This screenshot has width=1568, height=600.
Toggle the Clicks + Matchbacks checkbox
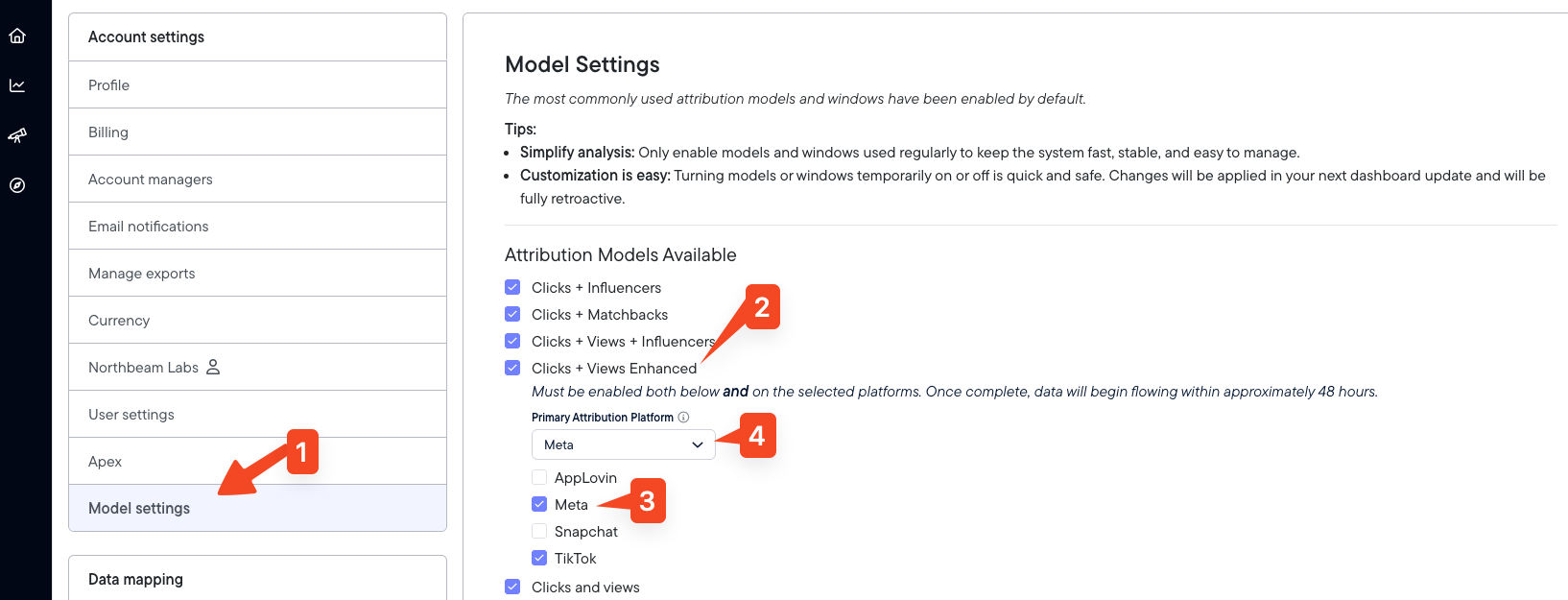512,315
